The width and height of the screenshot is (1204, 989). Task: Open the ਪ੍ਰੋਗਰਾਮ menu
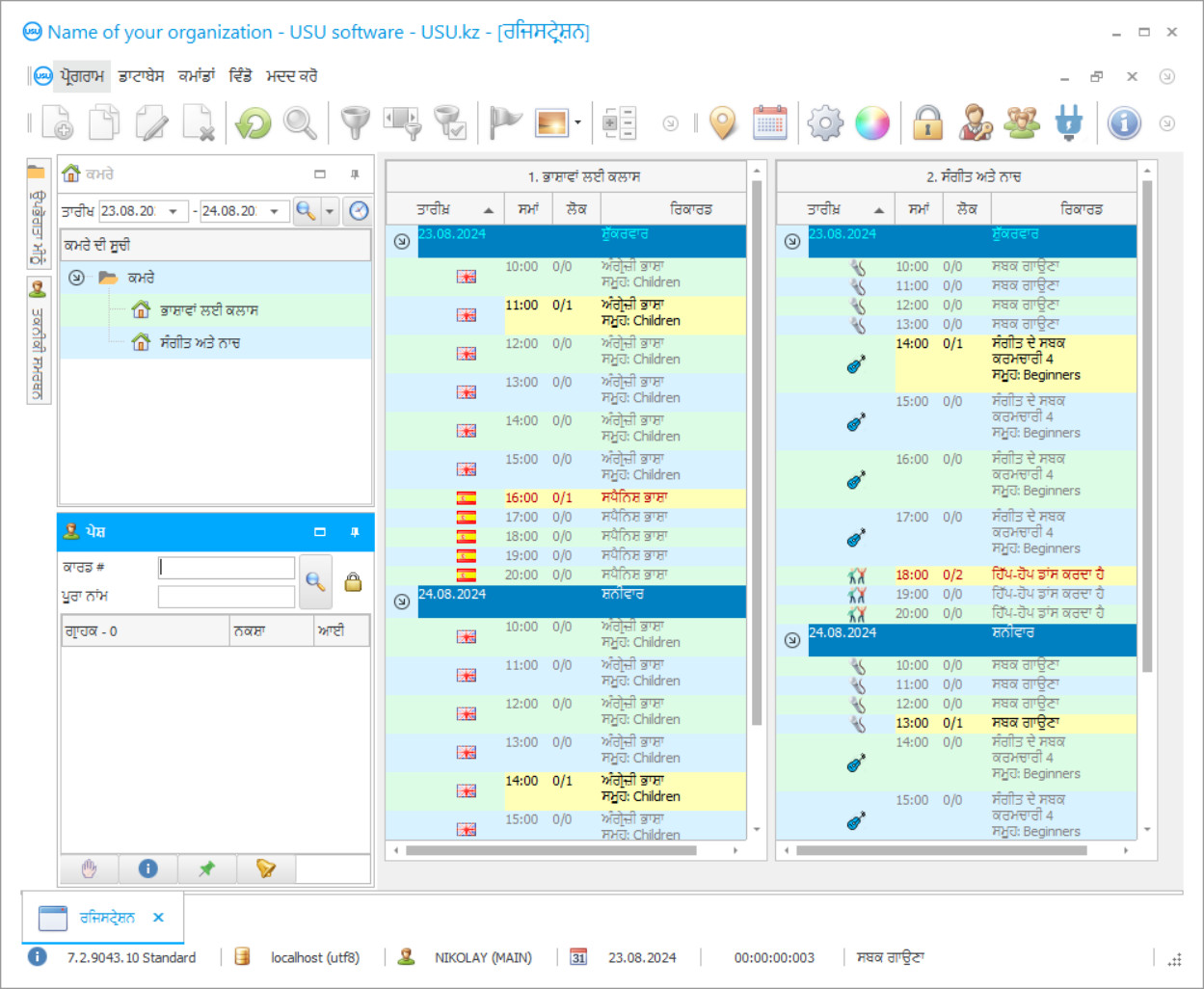pos(82,76)
